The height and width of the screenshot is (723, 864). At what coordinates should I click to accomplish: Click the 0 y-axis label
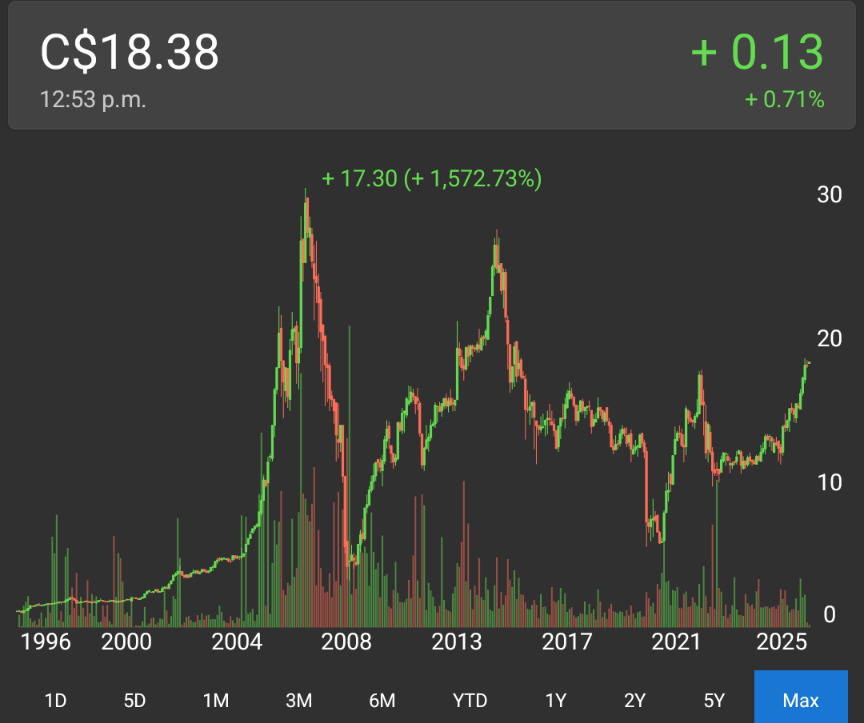tap(829, 614)
